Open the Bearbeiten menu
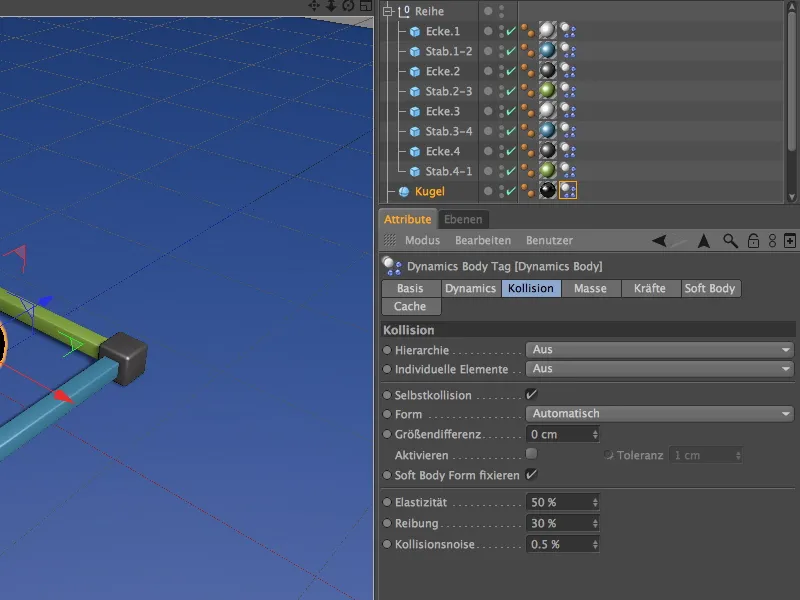This screenshot has height=600, width=800. tap(482, 241)
